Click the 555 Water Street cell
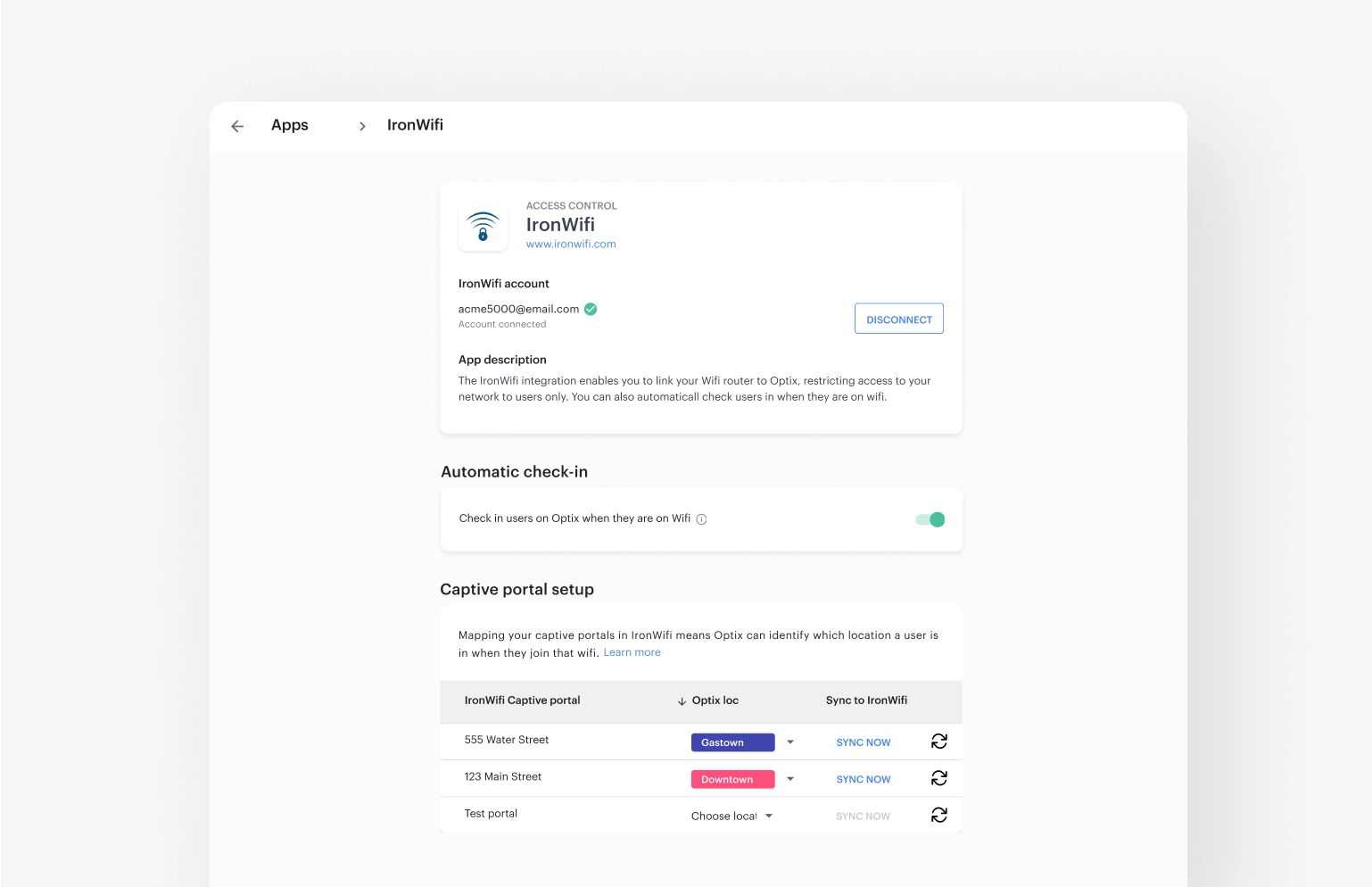Screen dimensions: 1372x887 coord(507,740)
